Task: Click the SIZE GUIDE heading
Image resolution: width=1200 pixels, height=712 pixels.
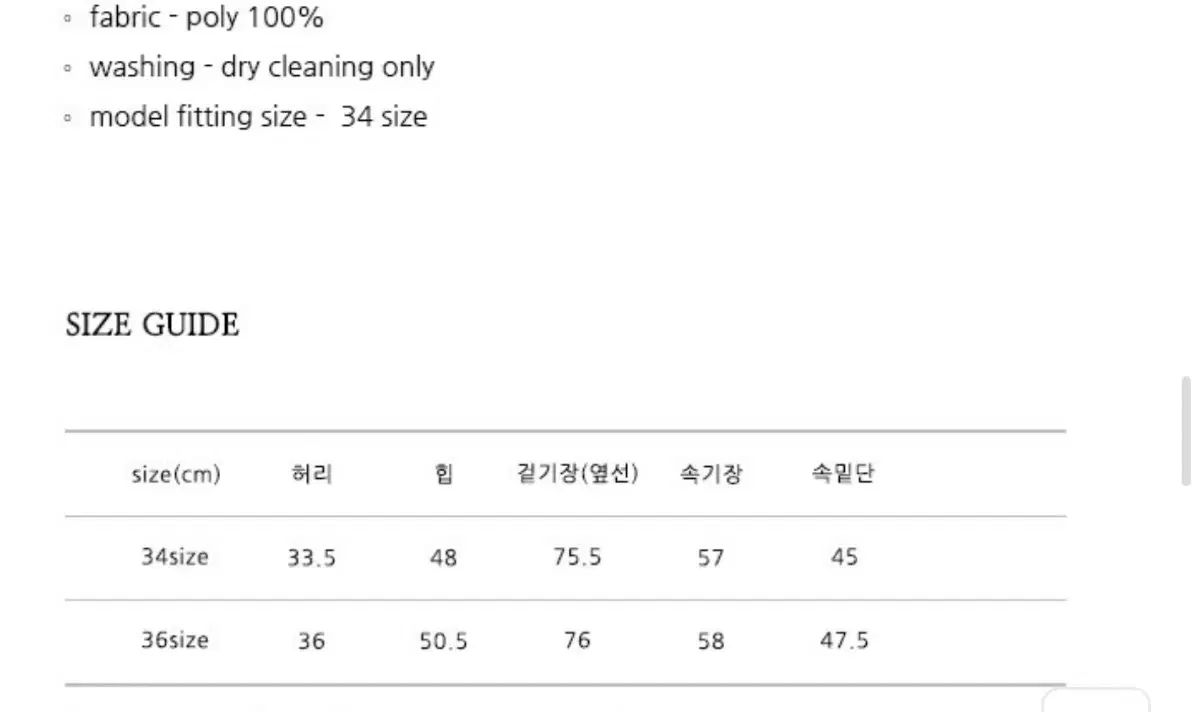Action: (152, 325)
